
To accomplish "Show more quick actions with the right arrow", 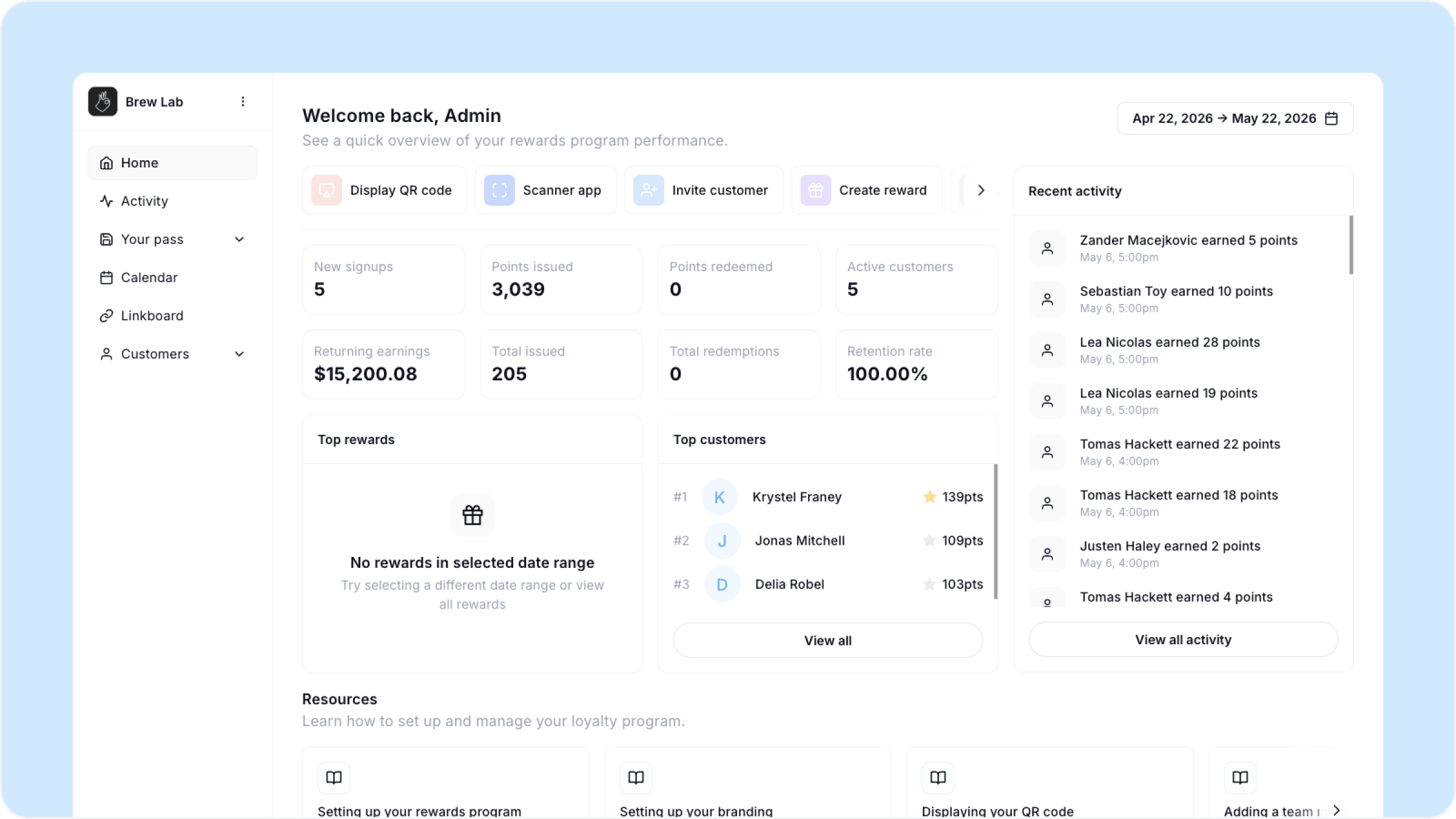I will 981,190.
